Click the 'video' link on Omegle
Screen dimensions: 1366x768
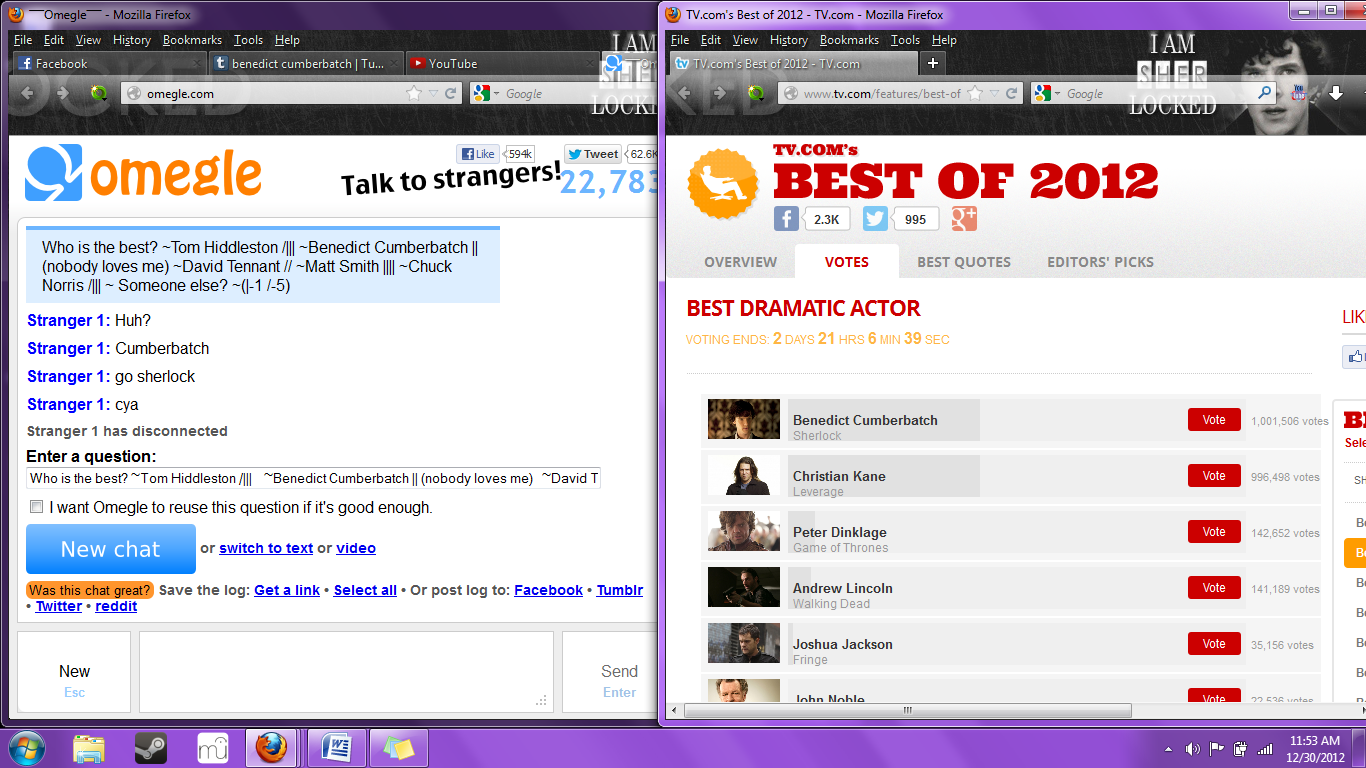click(356, 548)
